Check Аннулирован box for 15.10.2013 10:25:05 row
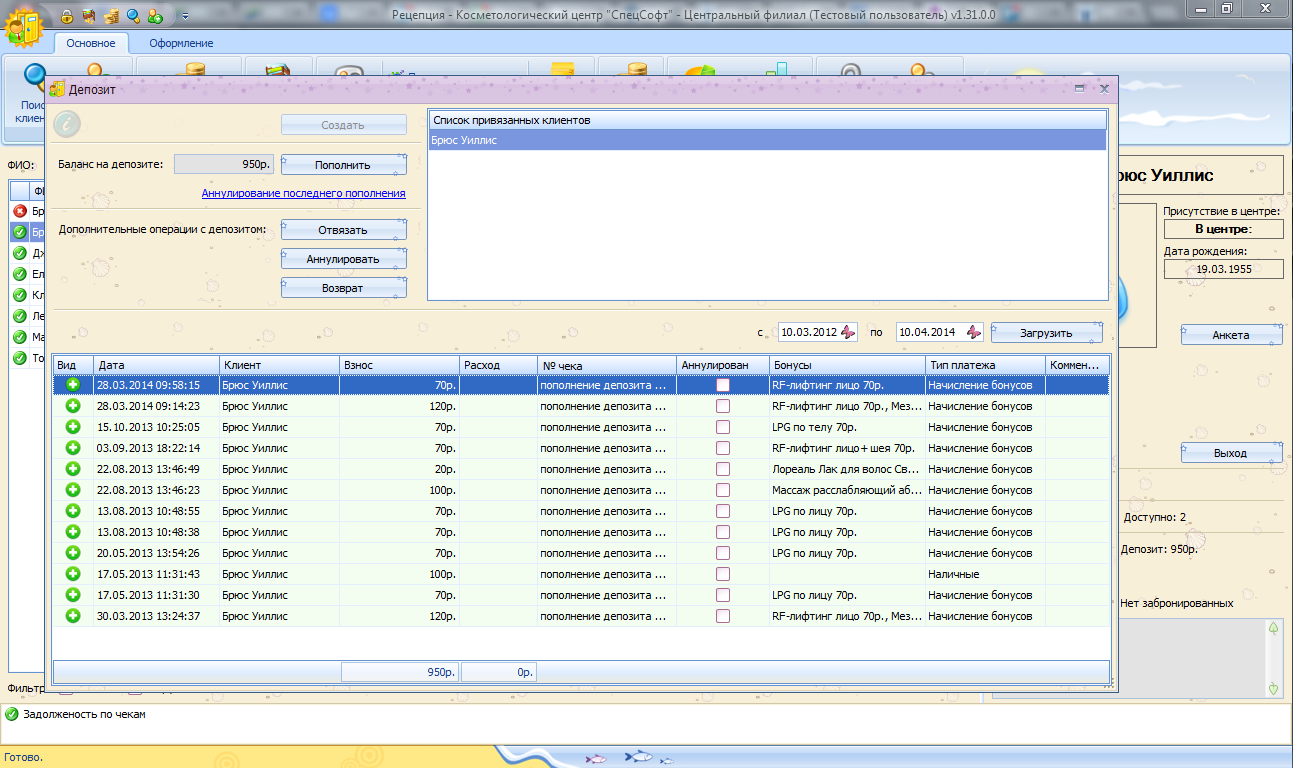The height and width of the screenshot is (768, 1293). (723, 427)
